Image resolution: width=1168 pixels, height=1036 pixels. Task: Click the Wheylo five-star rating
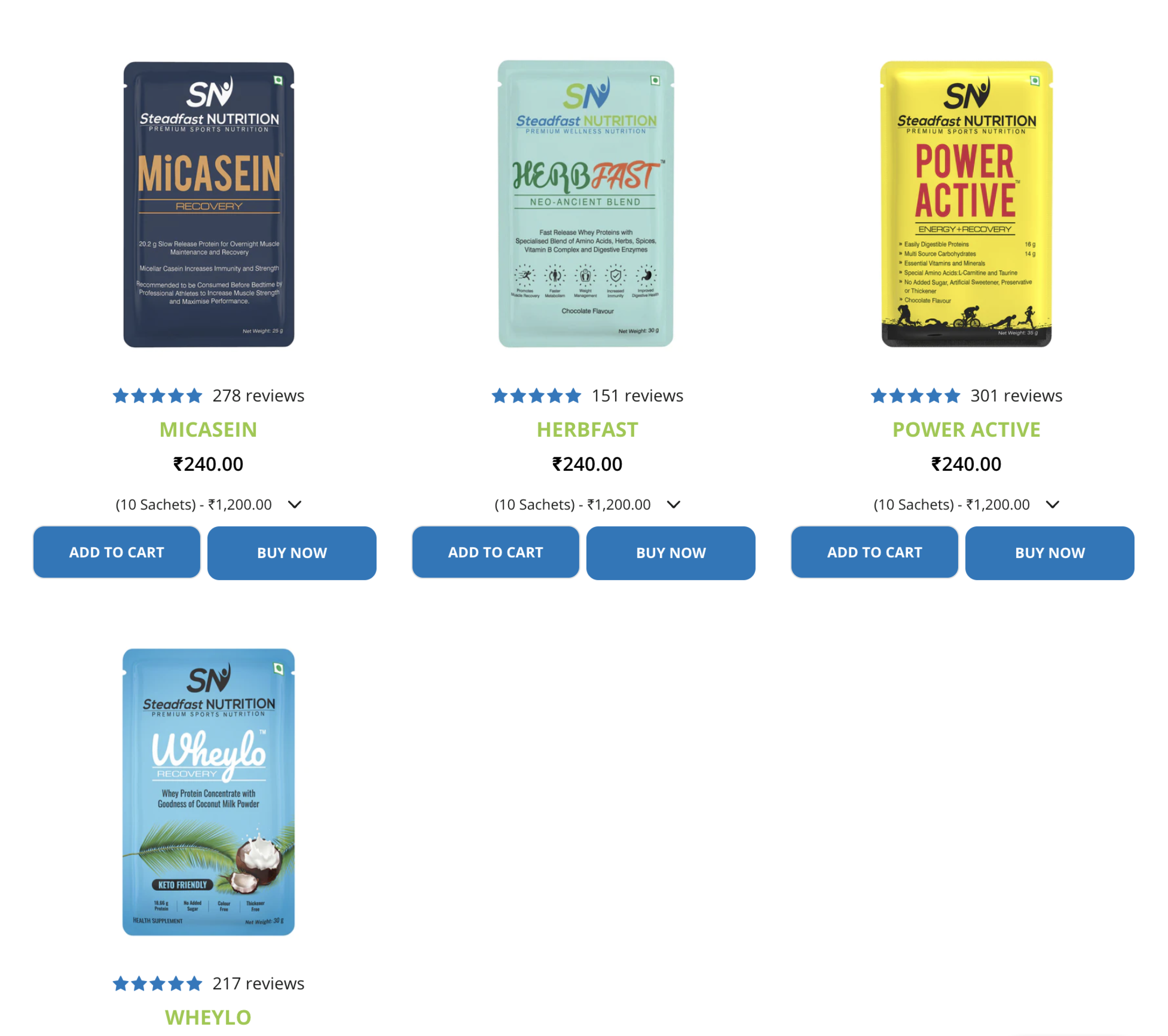157,983
